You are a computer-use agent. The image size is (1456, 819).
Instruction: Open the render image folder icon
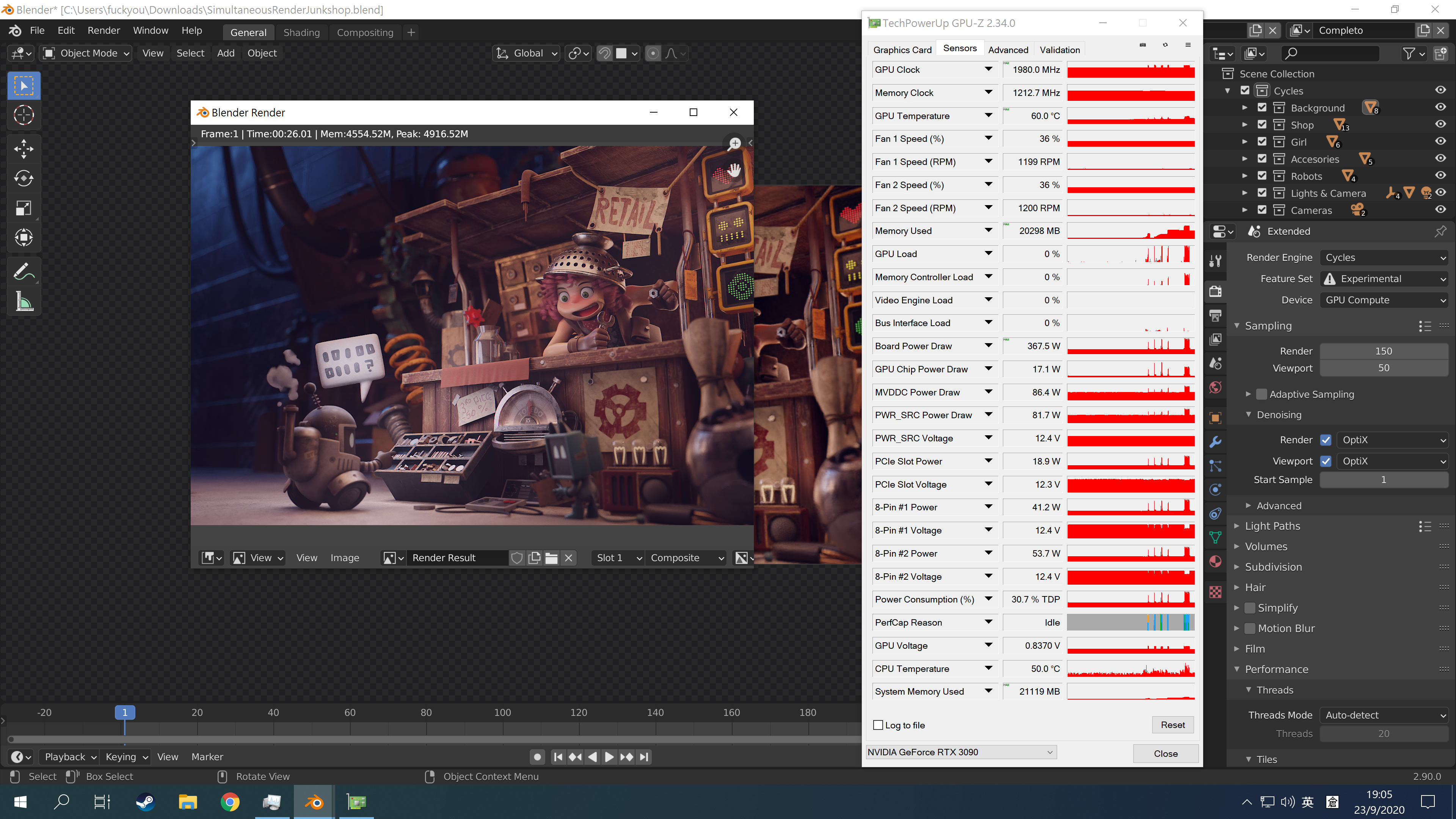(x=551, y=558)
